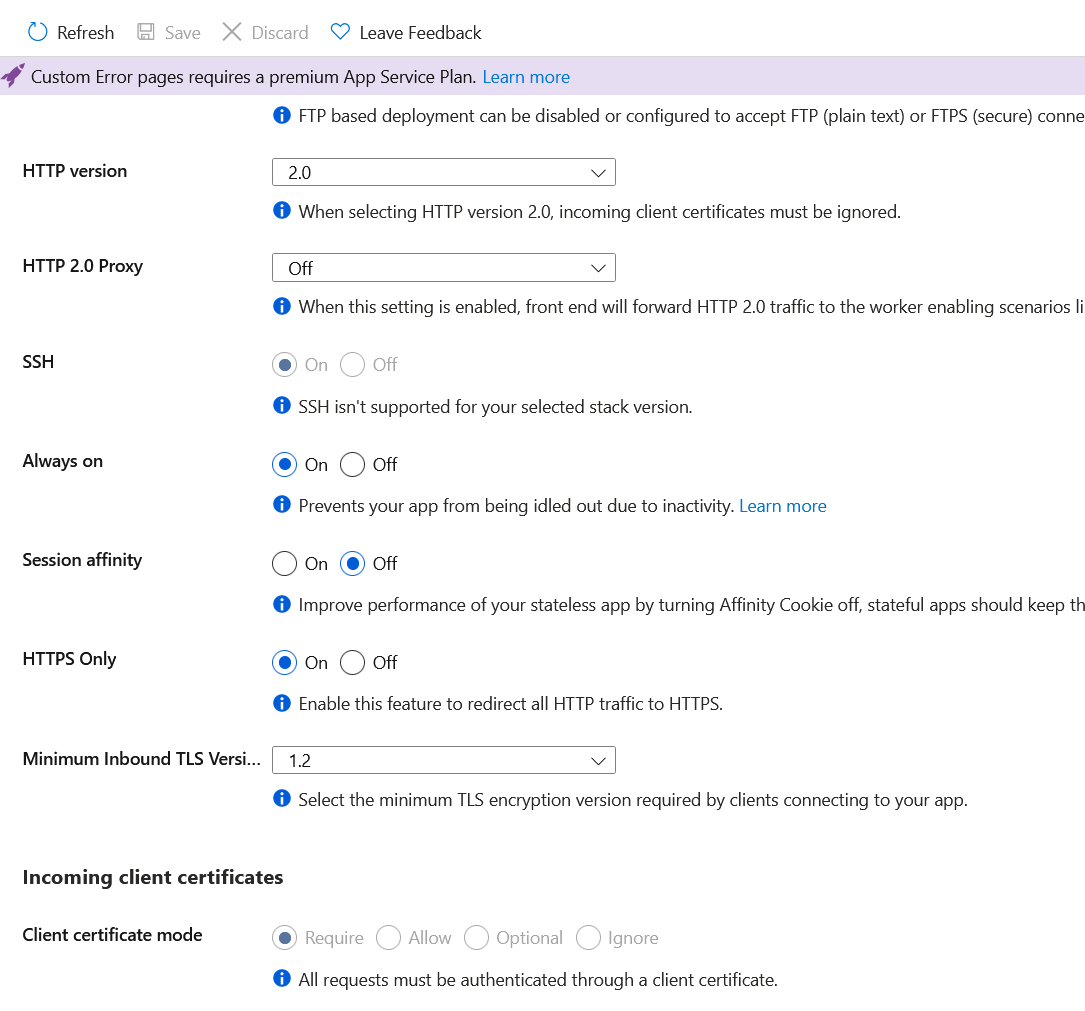Click the Save floppy disk icon
This screenshot has height=1011, width=1085.
point(145,32)
